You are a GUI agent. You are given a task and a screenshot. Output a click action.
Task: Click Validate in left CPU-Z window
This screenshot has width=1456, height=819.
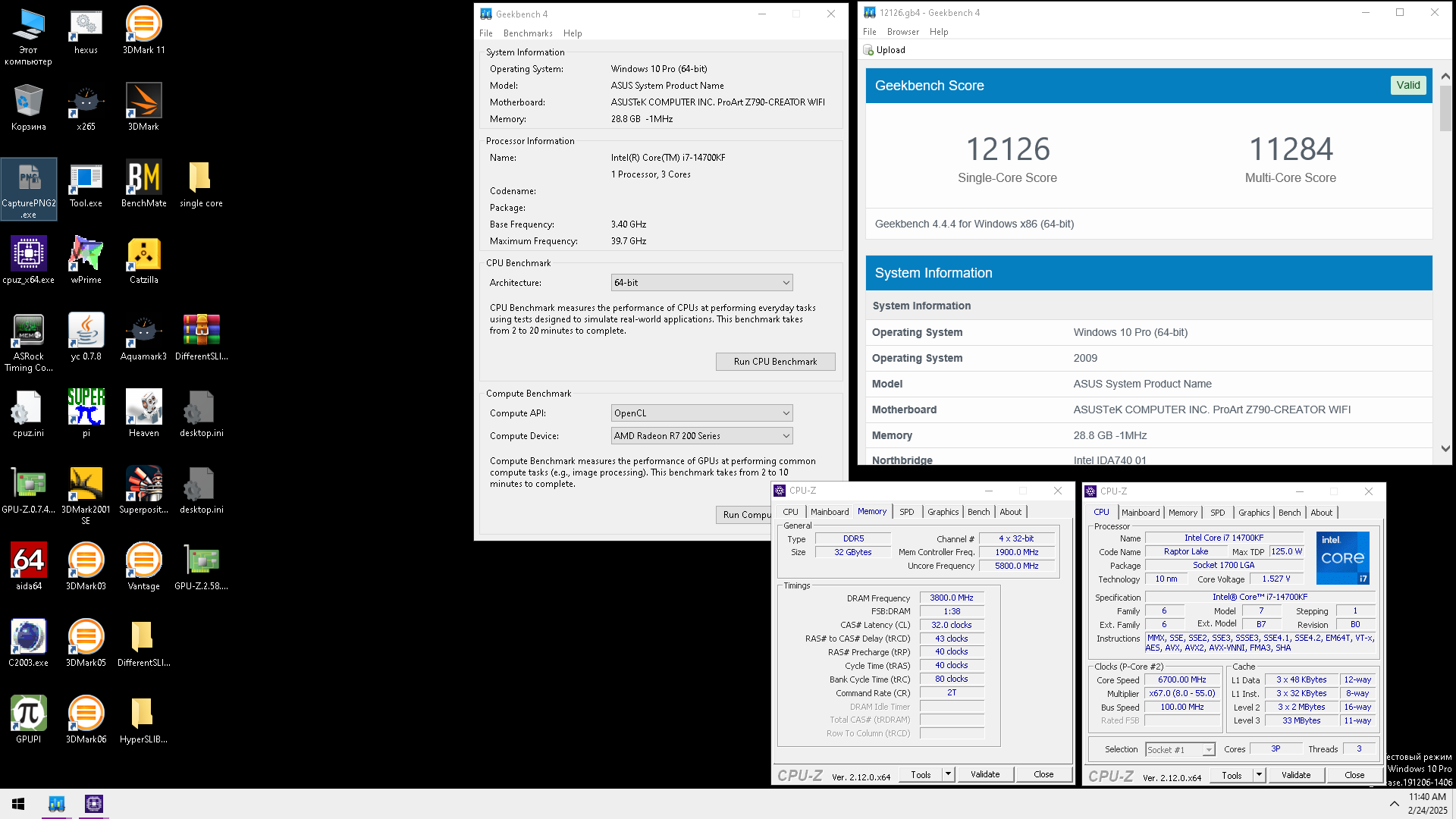(985, 774)
